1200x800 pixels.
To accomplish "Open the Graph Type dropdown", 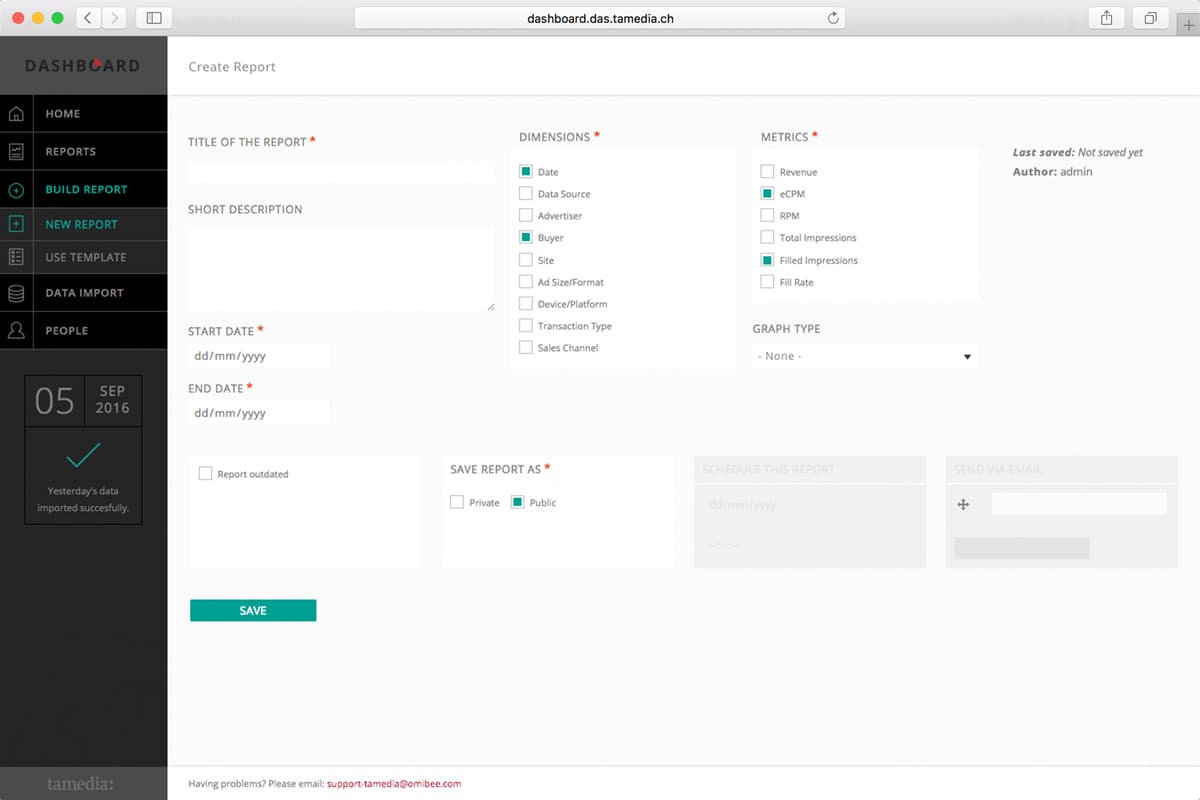I will pyautogui.click(x=865, y=356).
